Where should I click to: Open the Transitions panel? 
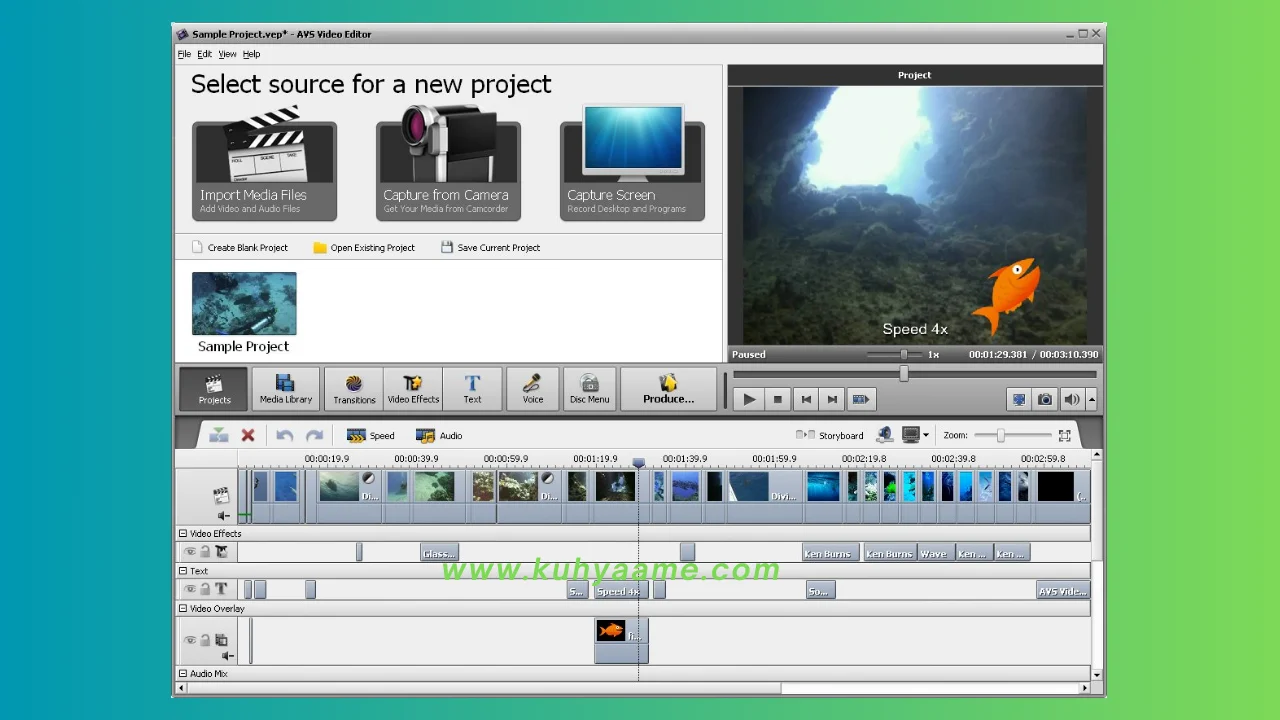pos(354,389)
